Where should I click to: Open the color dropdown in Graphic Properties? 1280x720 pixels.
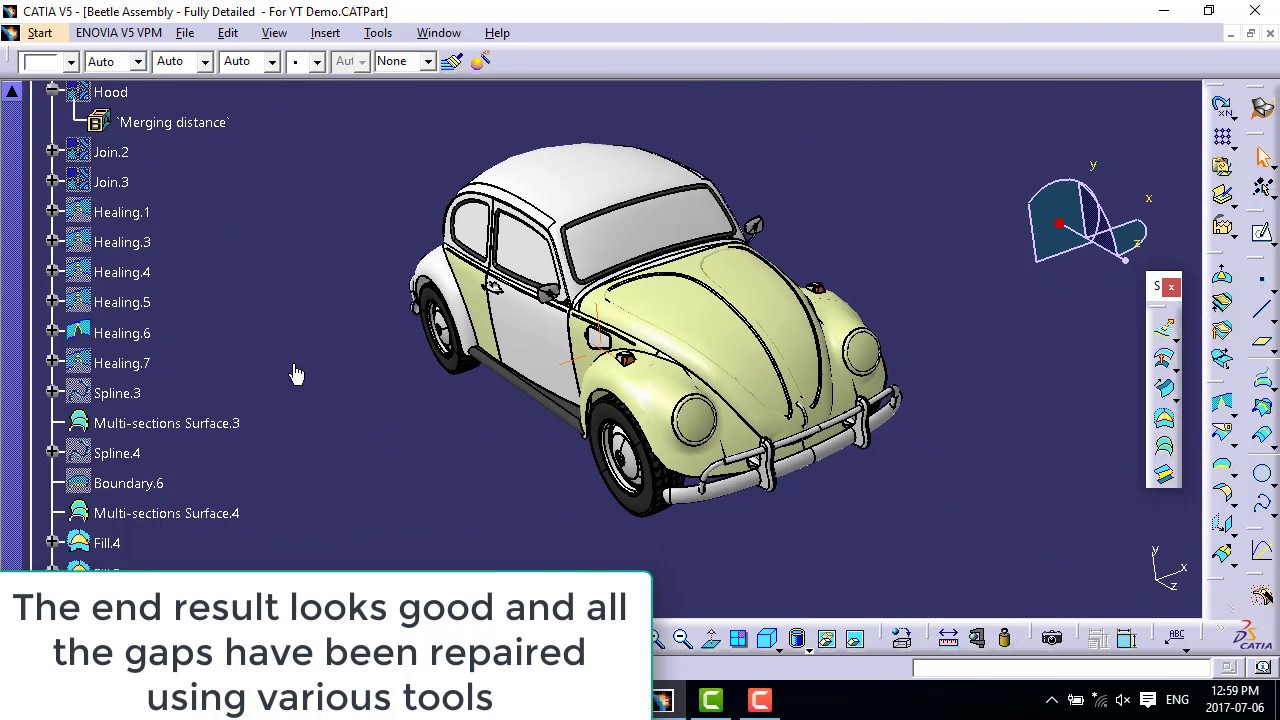point(71,62)
